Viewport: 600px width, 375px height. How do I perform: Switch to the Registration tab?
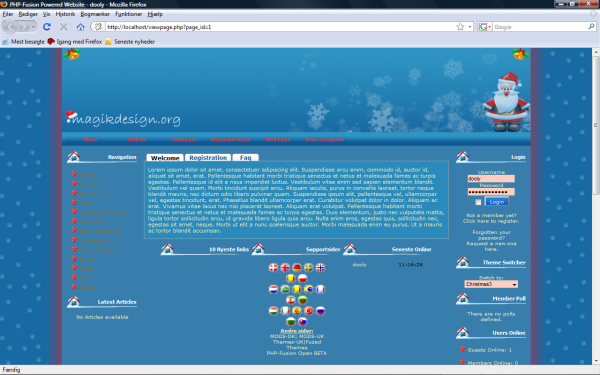pos(208,158)
